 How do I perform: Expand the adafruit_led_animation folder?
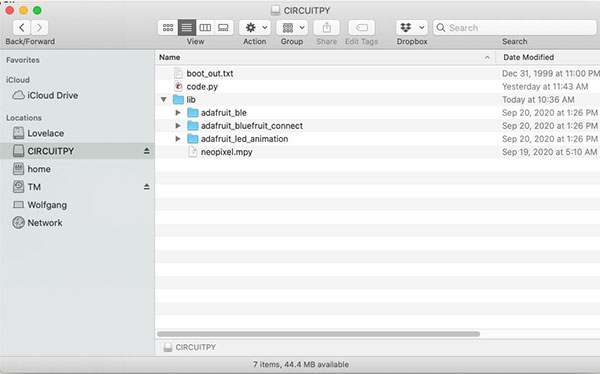point(178,139)
